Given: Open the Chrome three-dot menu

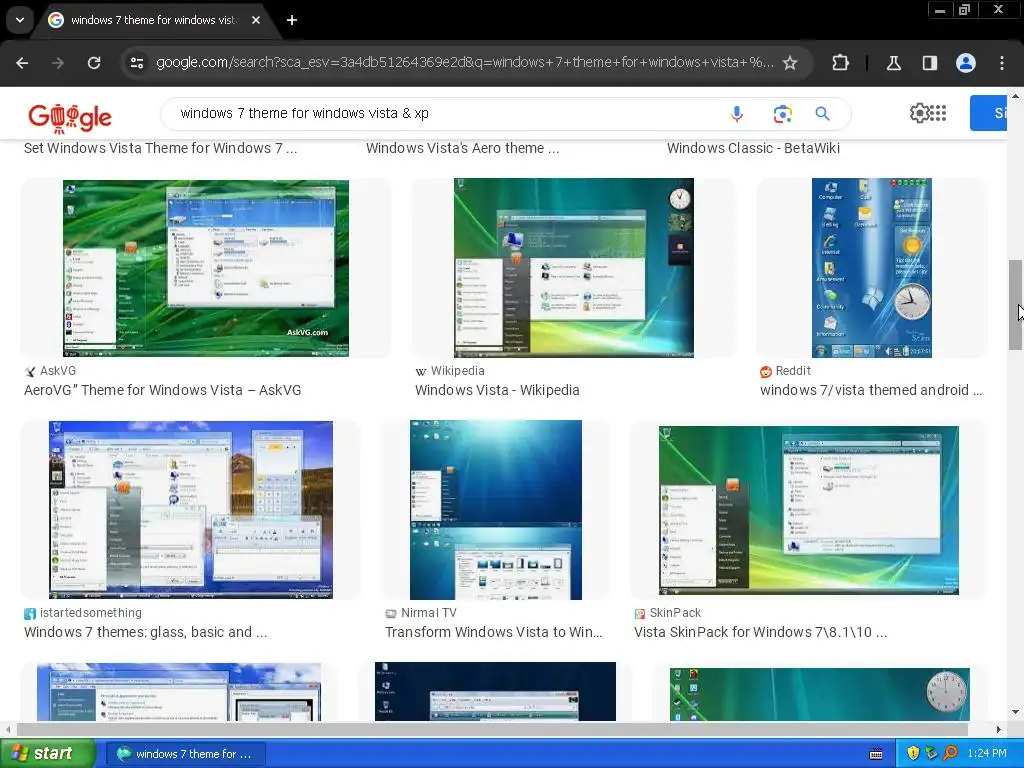Looking at the screenshot, I should (x=1002, y=63).
